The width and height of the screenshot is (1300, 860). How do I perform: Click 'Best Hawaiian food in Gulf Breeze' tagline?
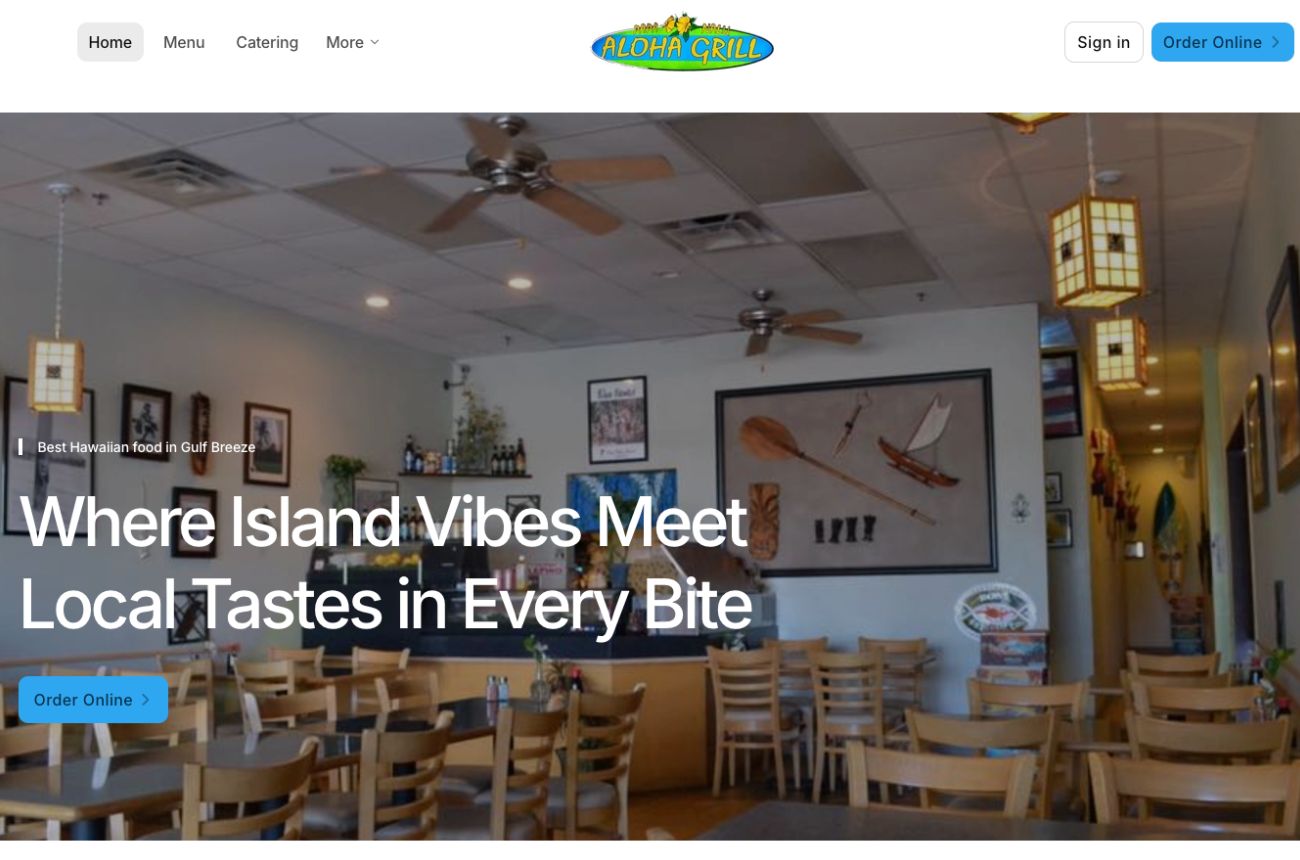pos(146,447)
